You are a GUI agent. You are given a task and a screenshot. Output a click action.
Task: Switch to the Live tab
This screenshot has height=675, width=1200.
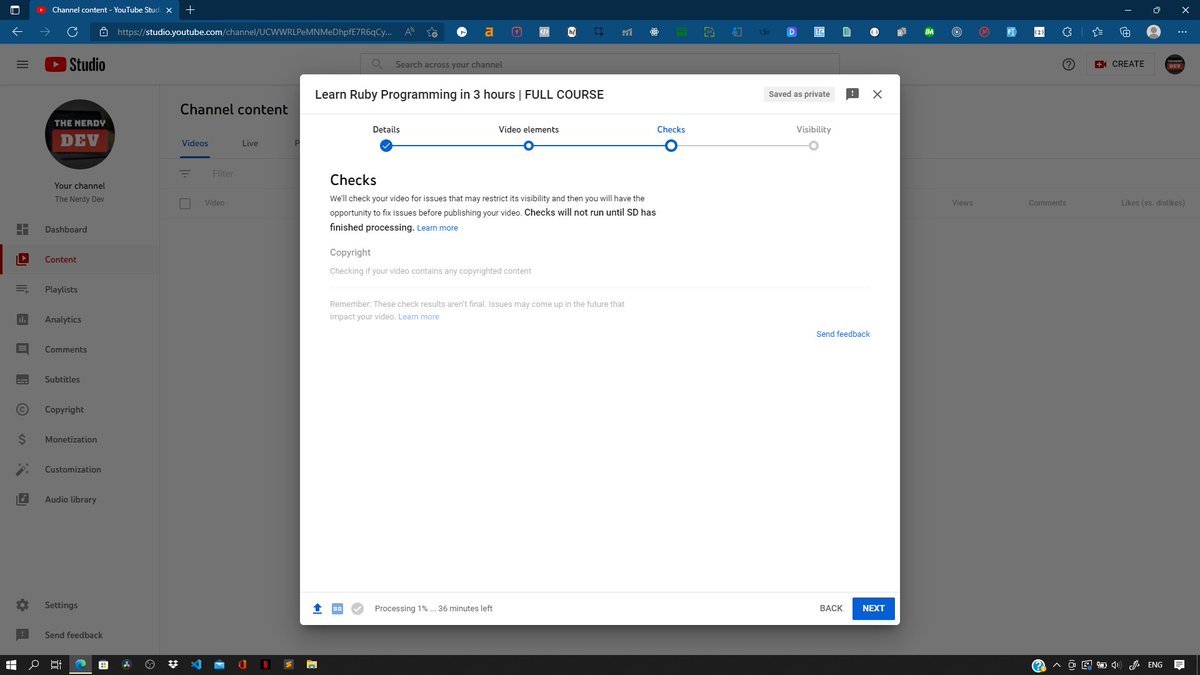click(x=250, y=143)
